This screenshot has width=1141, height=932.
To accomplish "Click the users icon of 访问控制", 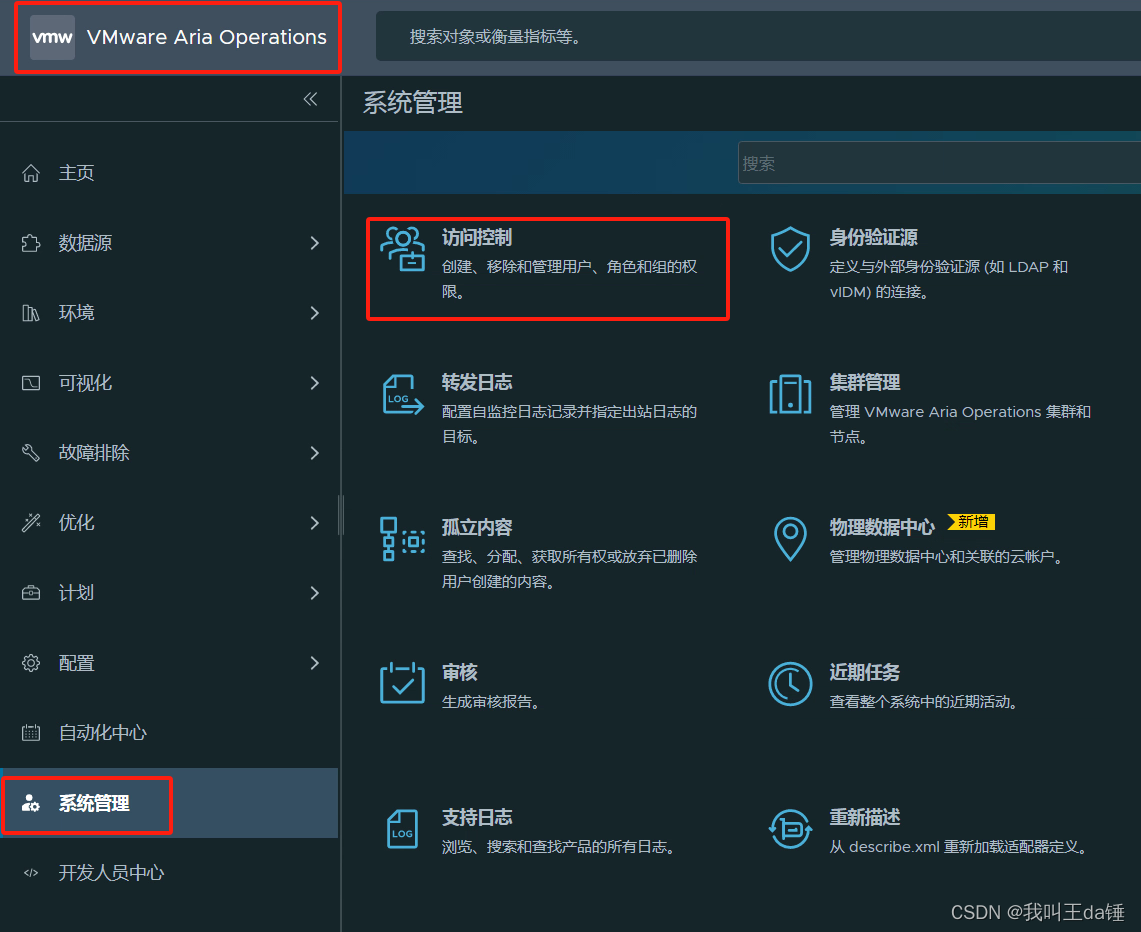I will (x=402, y=249).
